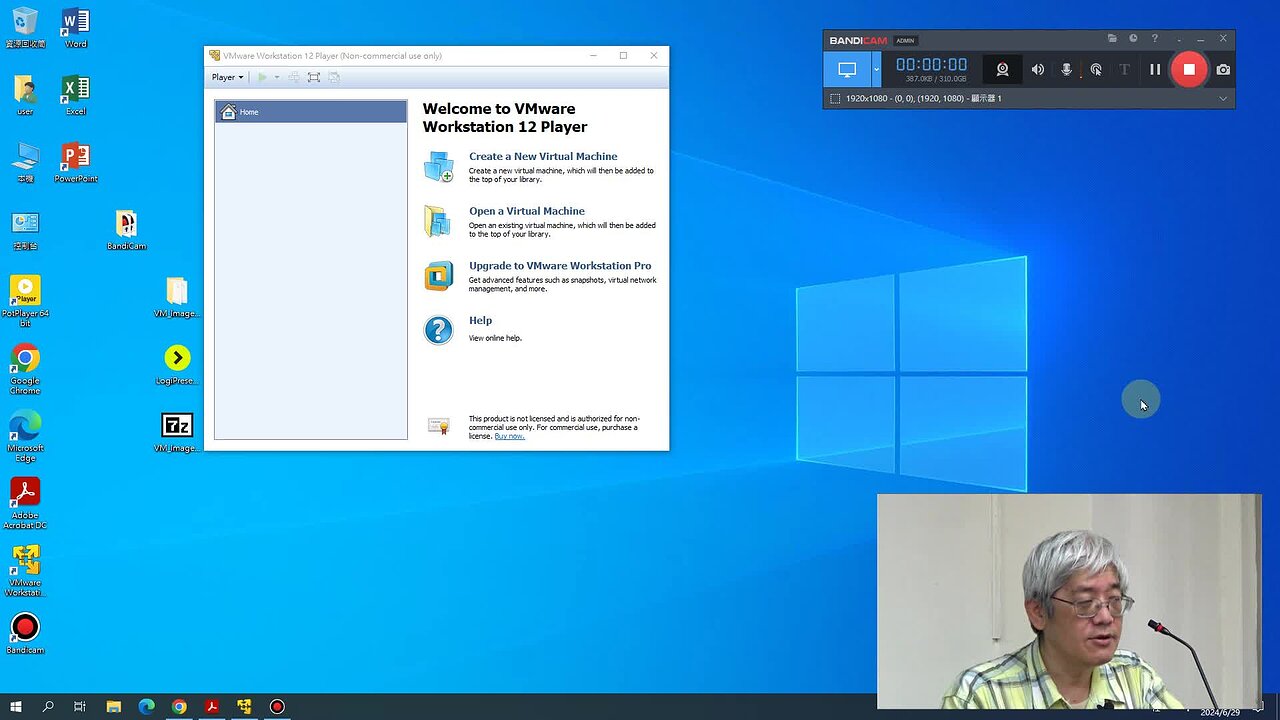Toggle Bandicam text overlay T icon
The image size is (1280, 720).
click(1124, 70)
